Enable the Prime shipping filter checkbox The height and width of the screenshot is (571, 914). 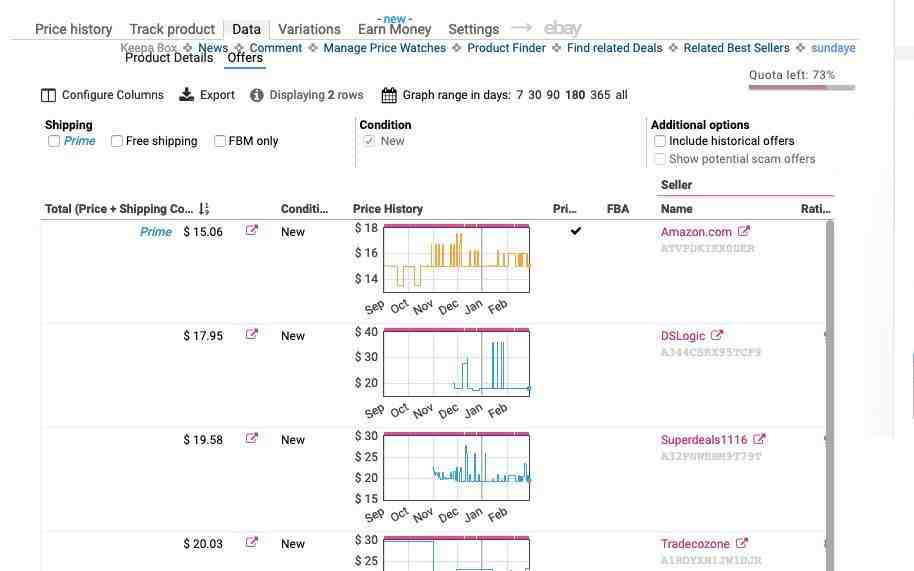[x=54, y=141]
